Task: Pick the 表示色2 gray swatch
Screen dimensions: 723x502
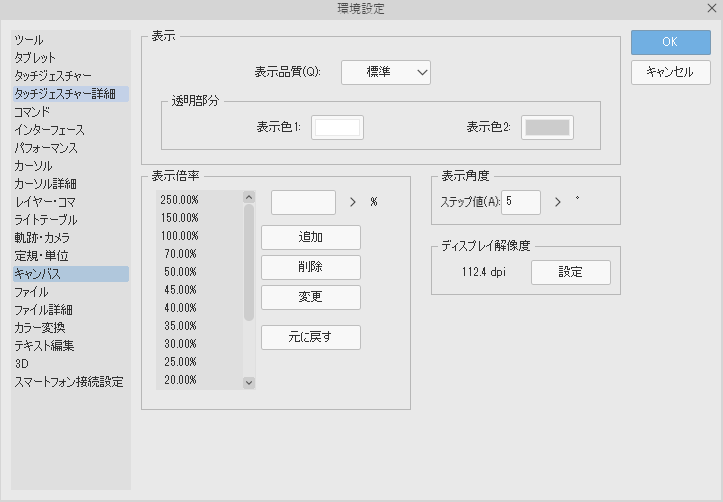Action: (x=547, y=128)
